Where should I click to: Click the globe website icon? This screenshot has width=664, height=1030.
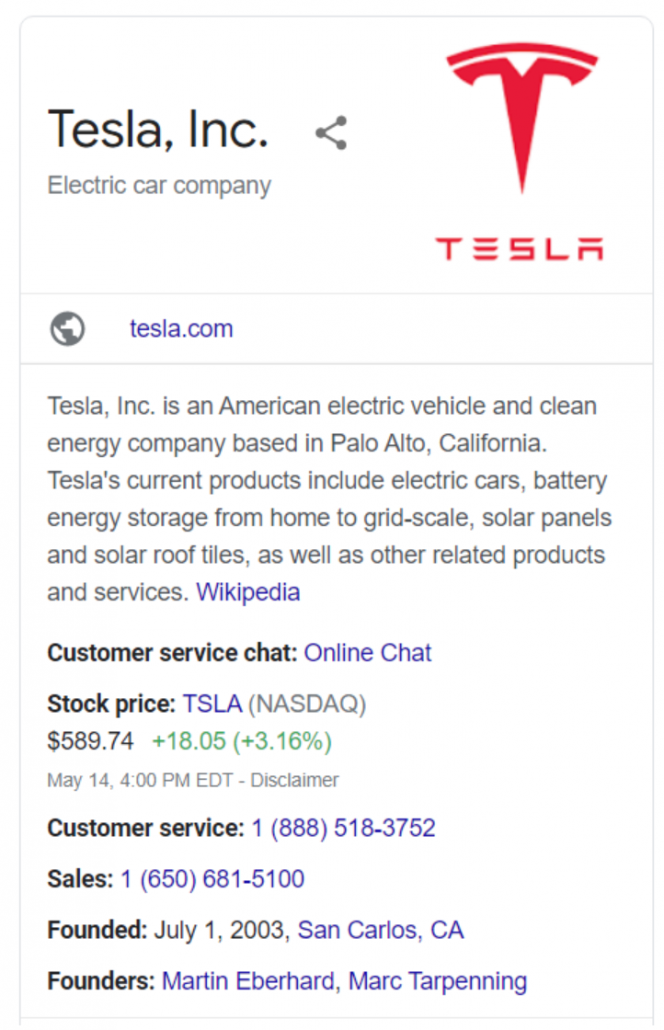(68, 328)
